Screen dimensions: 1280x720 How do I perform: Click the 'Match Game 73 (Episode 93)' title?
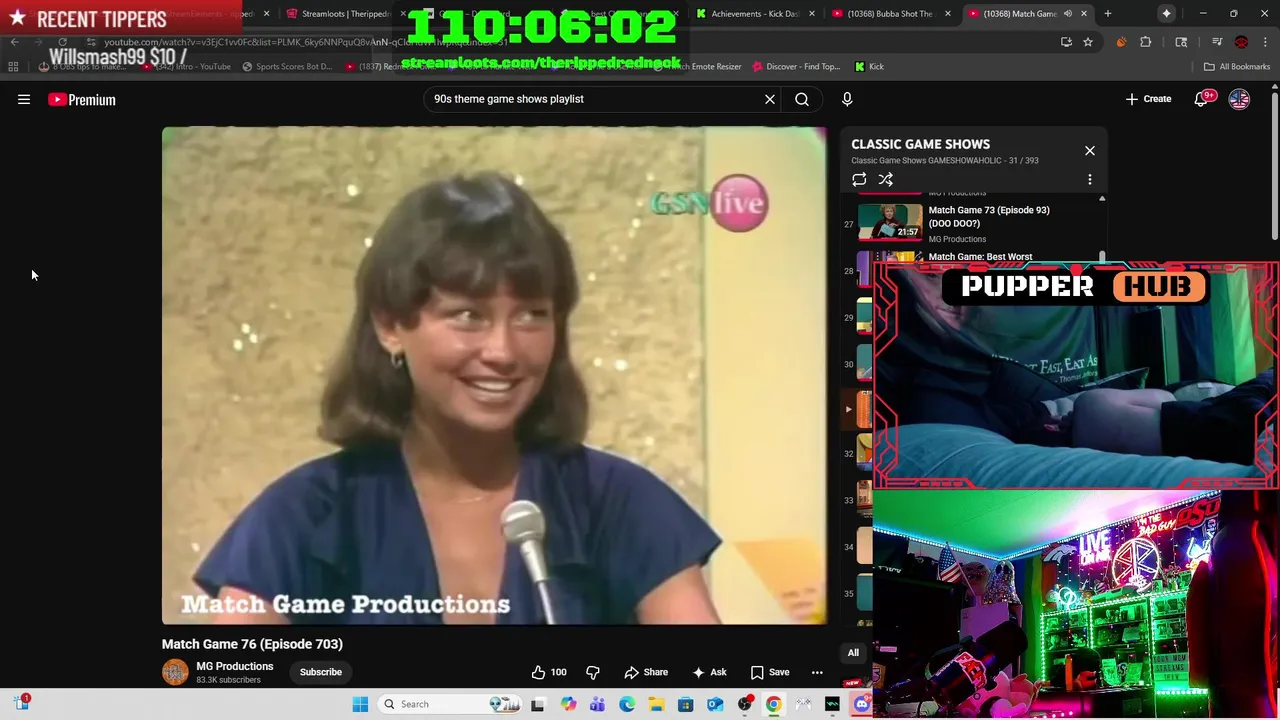(x=989, y=216)
